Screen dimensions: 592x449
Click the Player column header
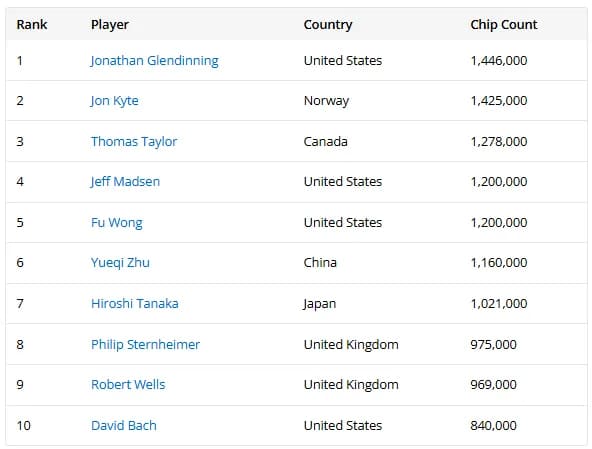[110, 25]
